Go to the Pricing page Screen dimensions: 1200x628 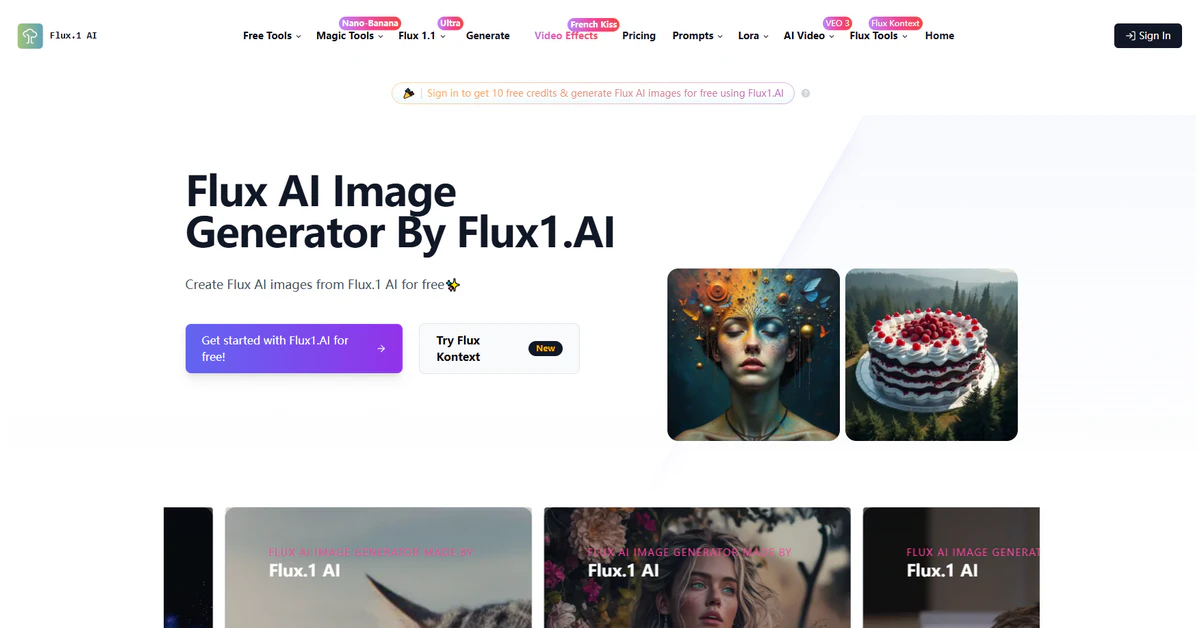point(639,36)
